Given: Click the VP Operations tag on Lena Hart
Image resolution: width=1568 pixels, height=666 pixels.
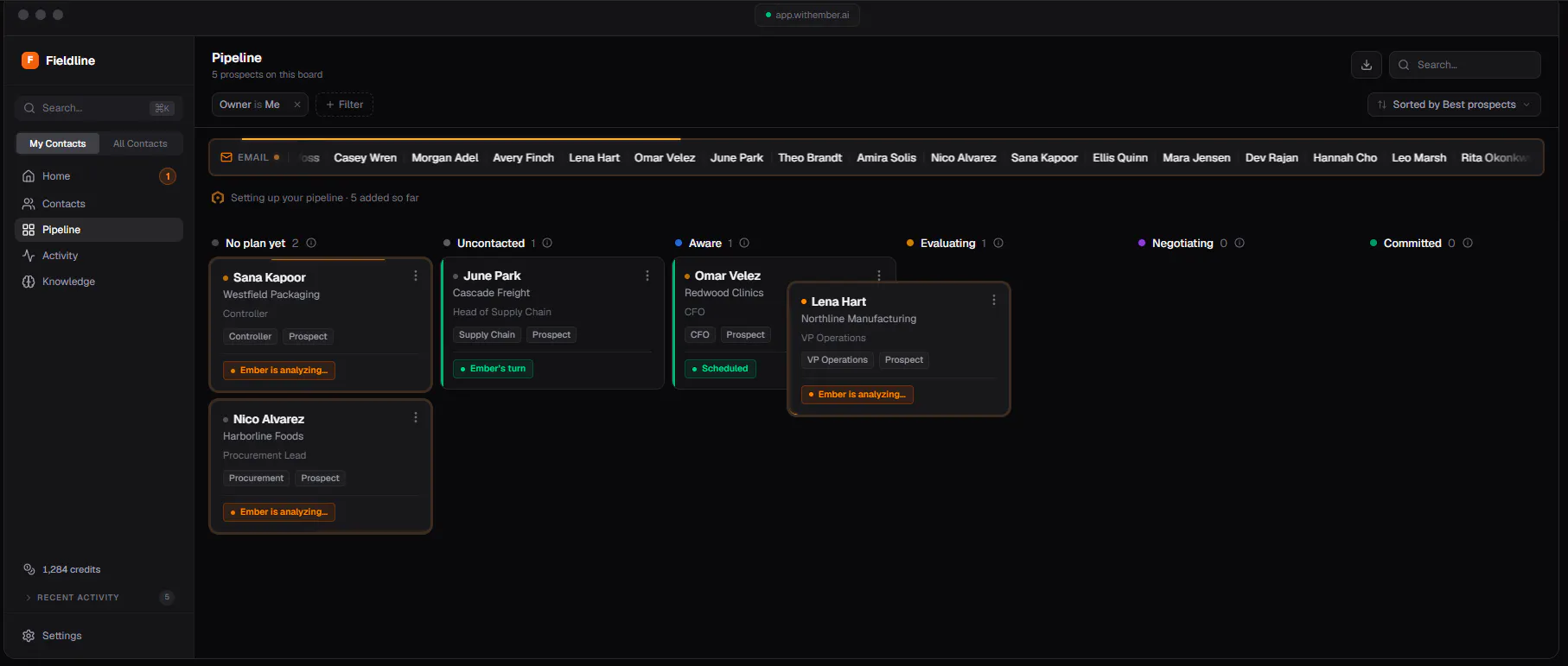Looking at the screenshot, I should coord(838,360).
